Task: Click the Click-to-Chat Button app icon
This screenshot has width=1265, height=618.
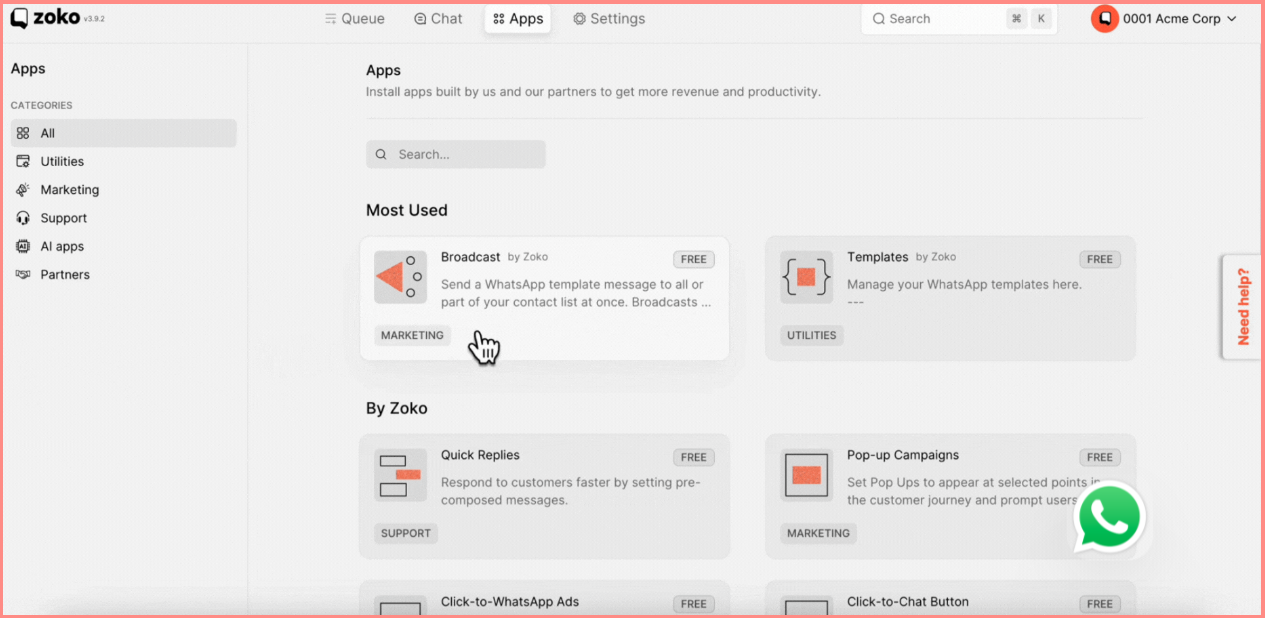Action: [806, 607]
